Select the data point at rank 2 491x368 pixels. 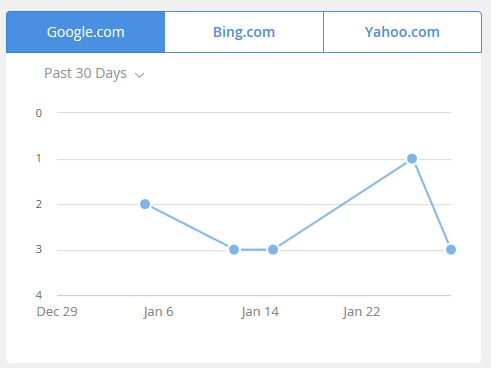tap(145, 204)
